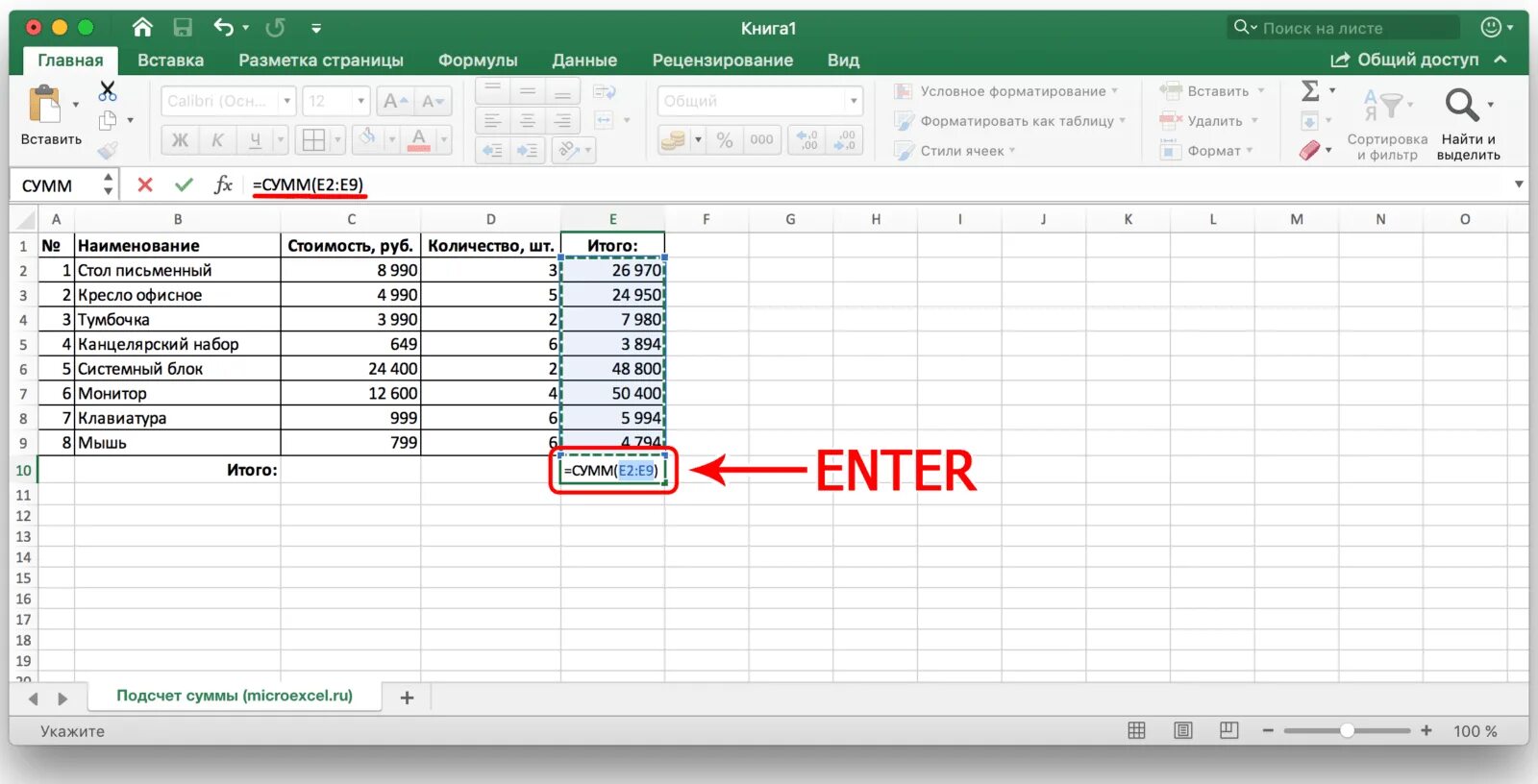
Task: Decrease indent
Action: click(492, 151)
